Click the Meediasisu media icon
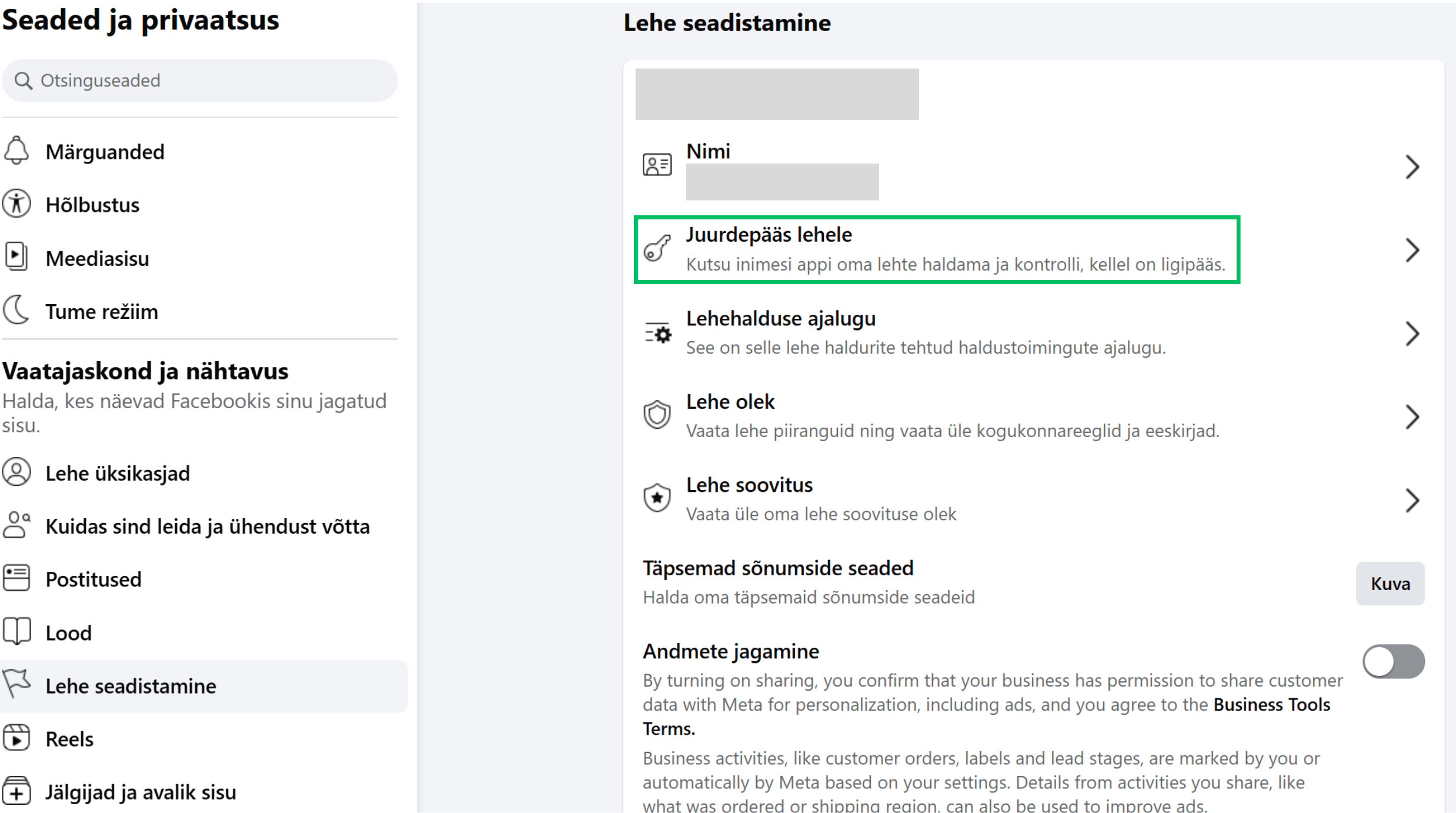This screenshot has height=813, width=1456. click(x=16, y=257)
